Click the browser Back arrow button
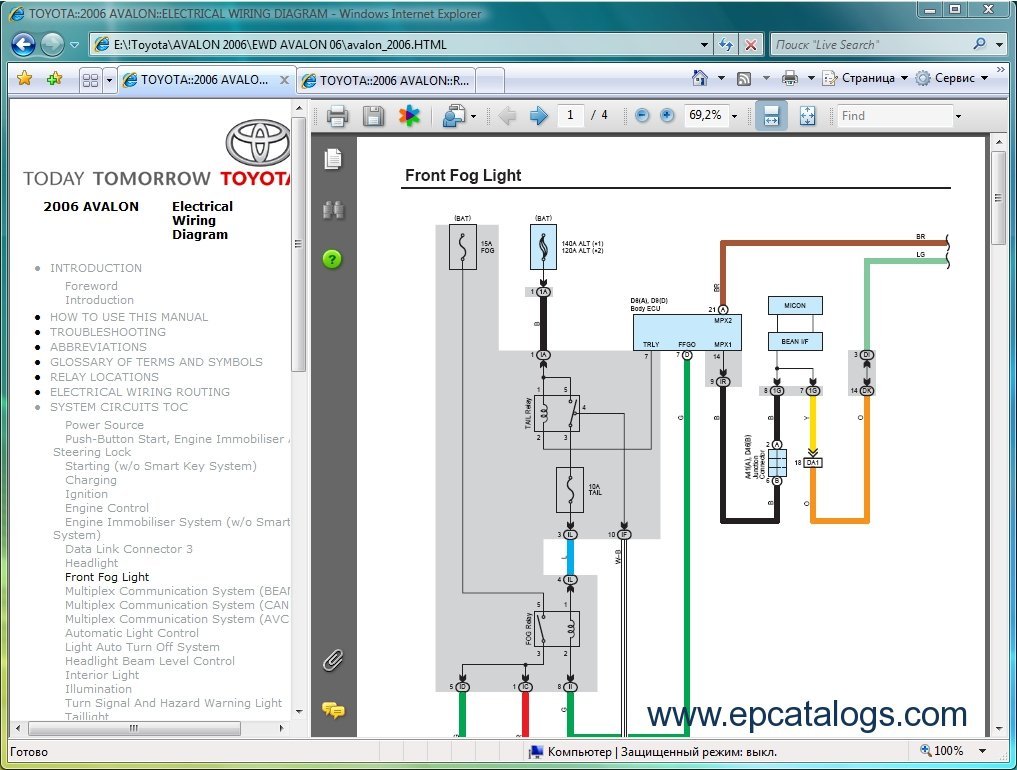Screen dimensions: 1017x770 (x=24, y=45)
